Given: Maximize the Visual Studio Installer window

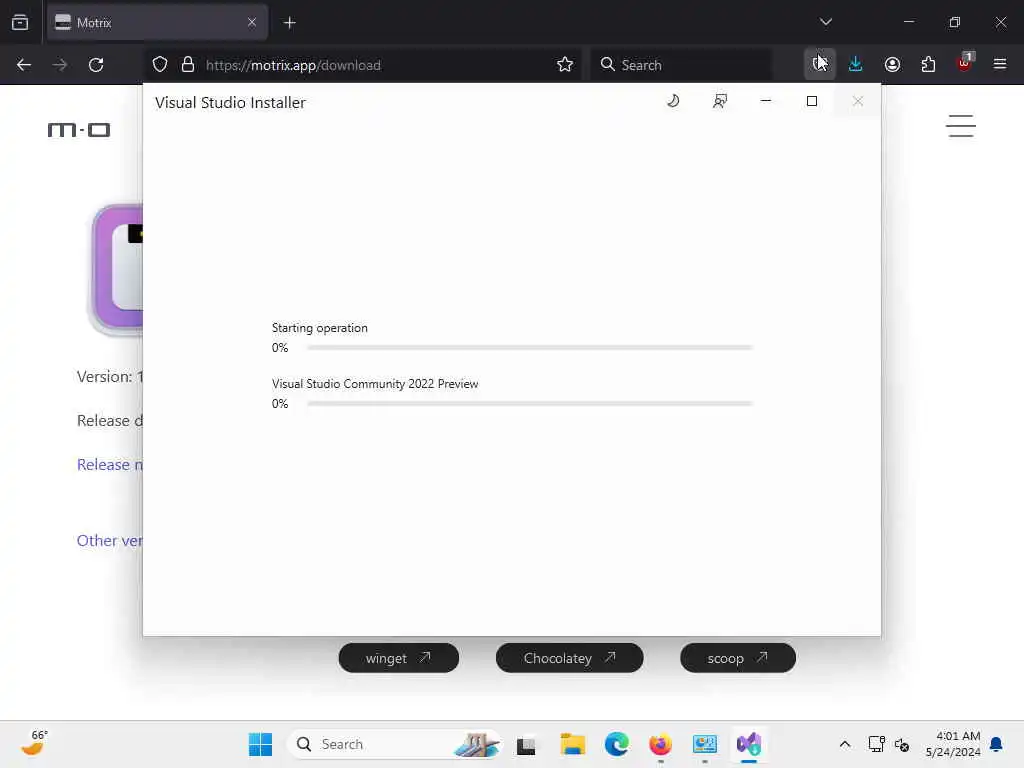Looking at the screenshot, I should 812,101.
